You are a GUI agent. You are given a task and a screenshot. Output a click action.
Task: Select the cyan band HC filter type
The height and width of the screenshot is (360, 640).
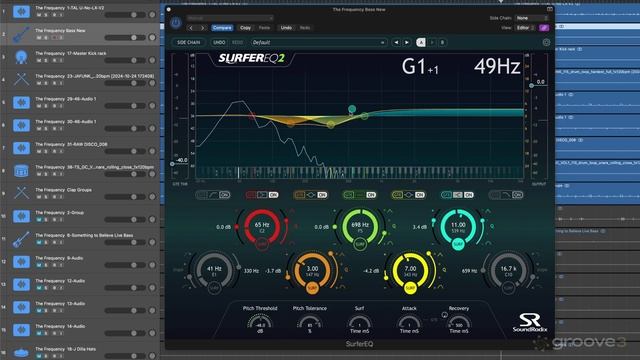click(458, 195)
